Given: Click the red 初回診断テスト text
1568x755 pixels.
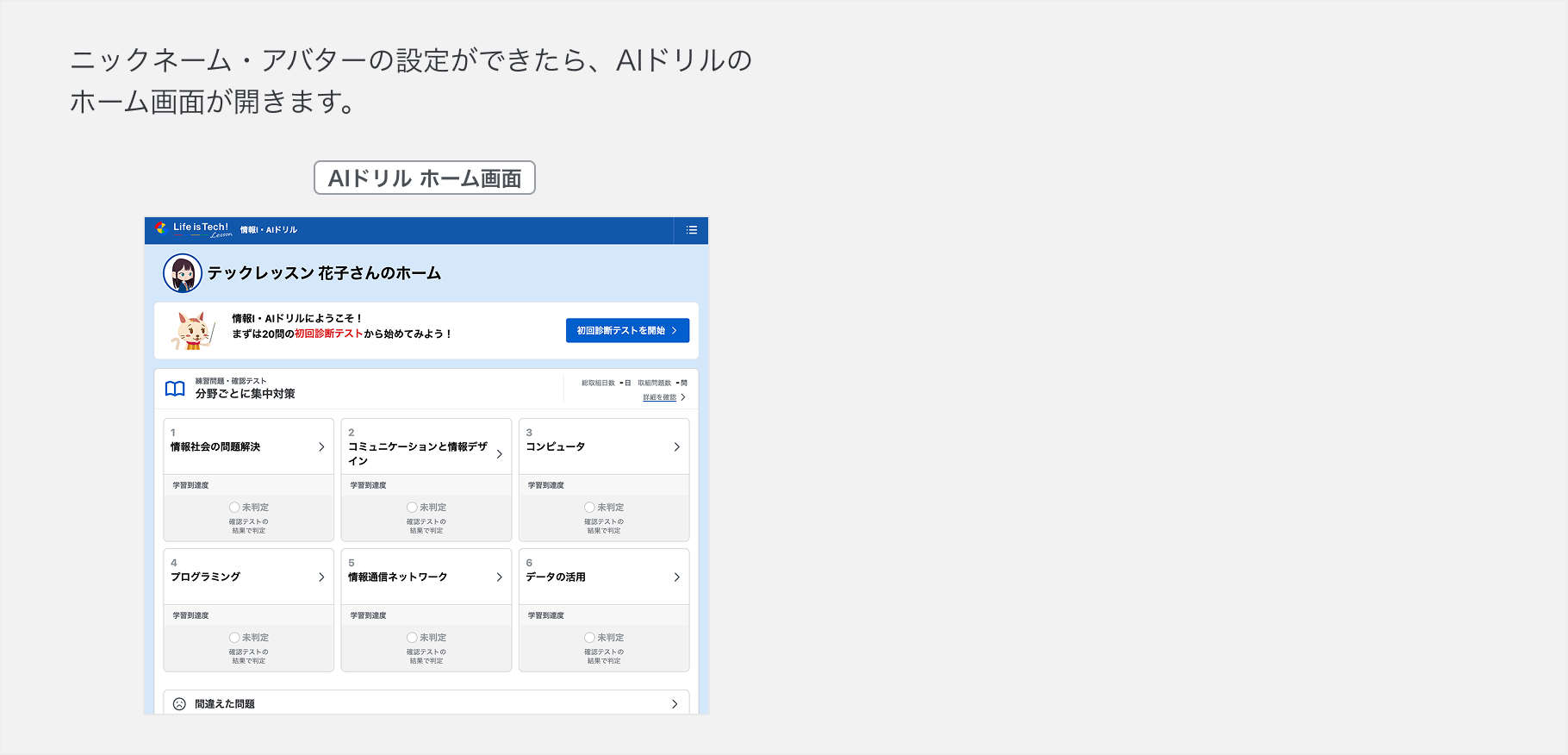Looking at the screenshot, I should 328,334.
